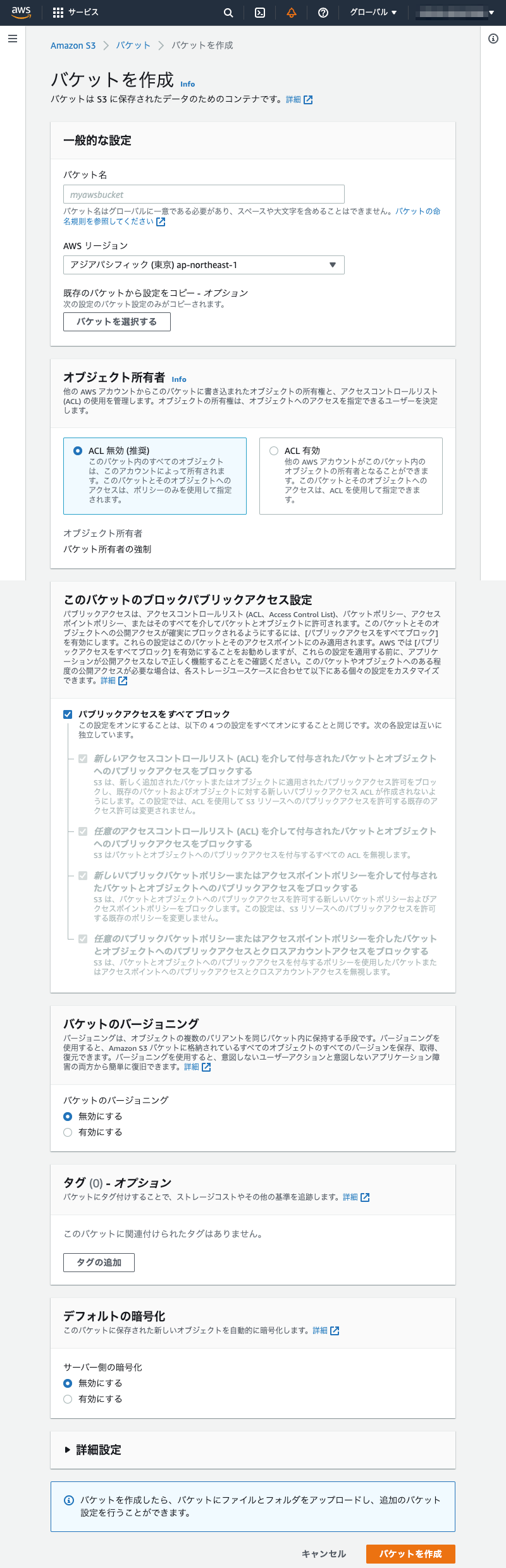Click the external link icon after the bucket naming rules link
The height and width of the screenshot is (1568, 506).
[x=161, y=222]
